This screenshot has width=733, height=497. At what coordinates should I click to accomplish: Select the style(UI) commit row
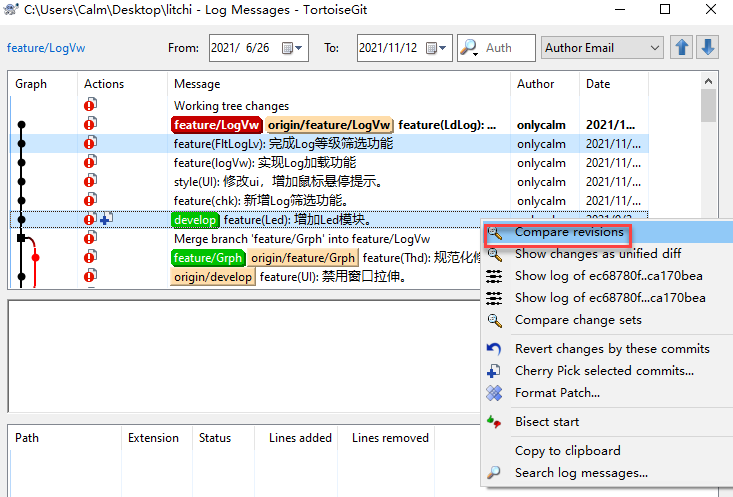point(329,182)
